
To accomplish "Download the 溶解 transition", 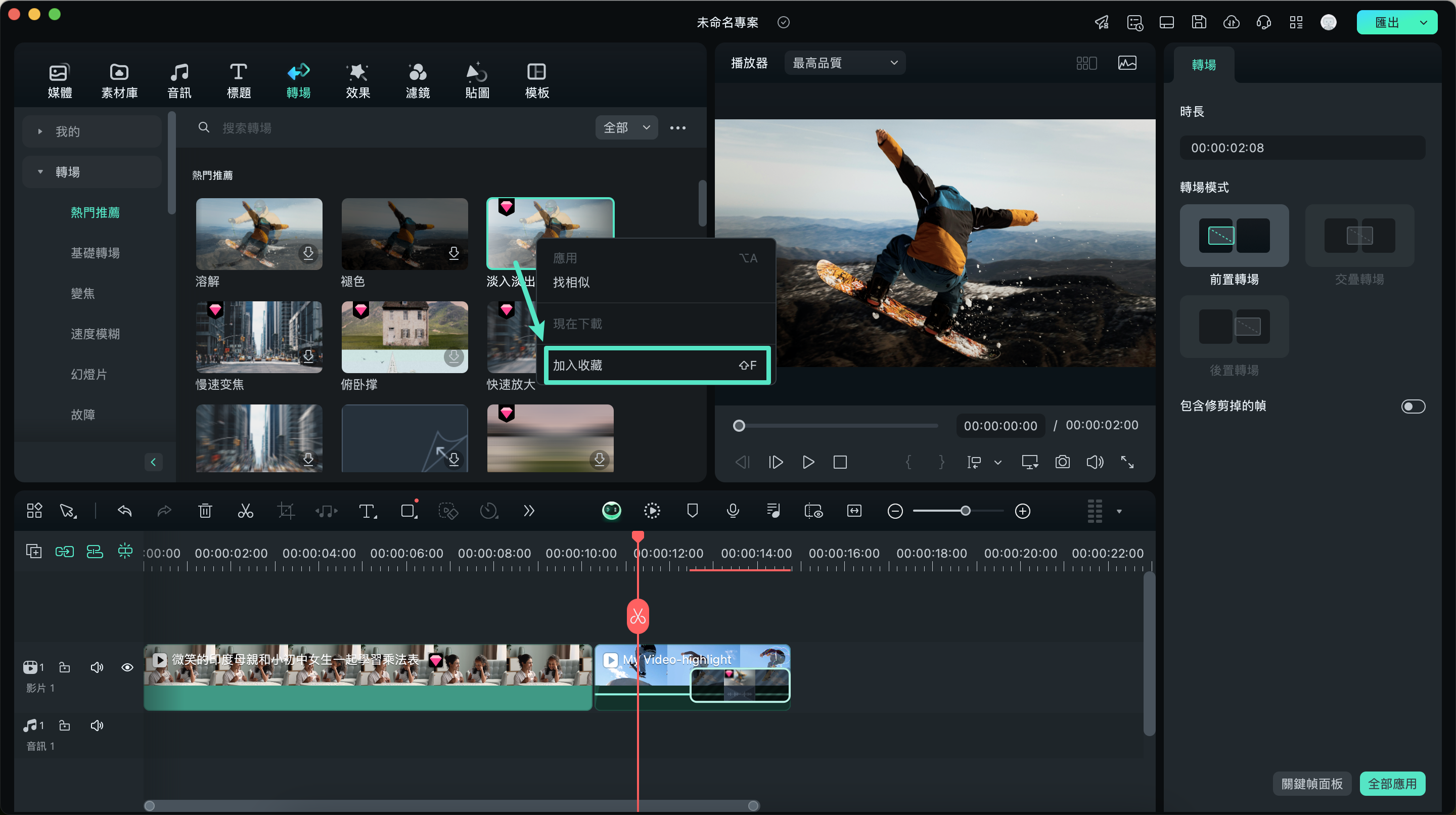I will tap(308, 253).
